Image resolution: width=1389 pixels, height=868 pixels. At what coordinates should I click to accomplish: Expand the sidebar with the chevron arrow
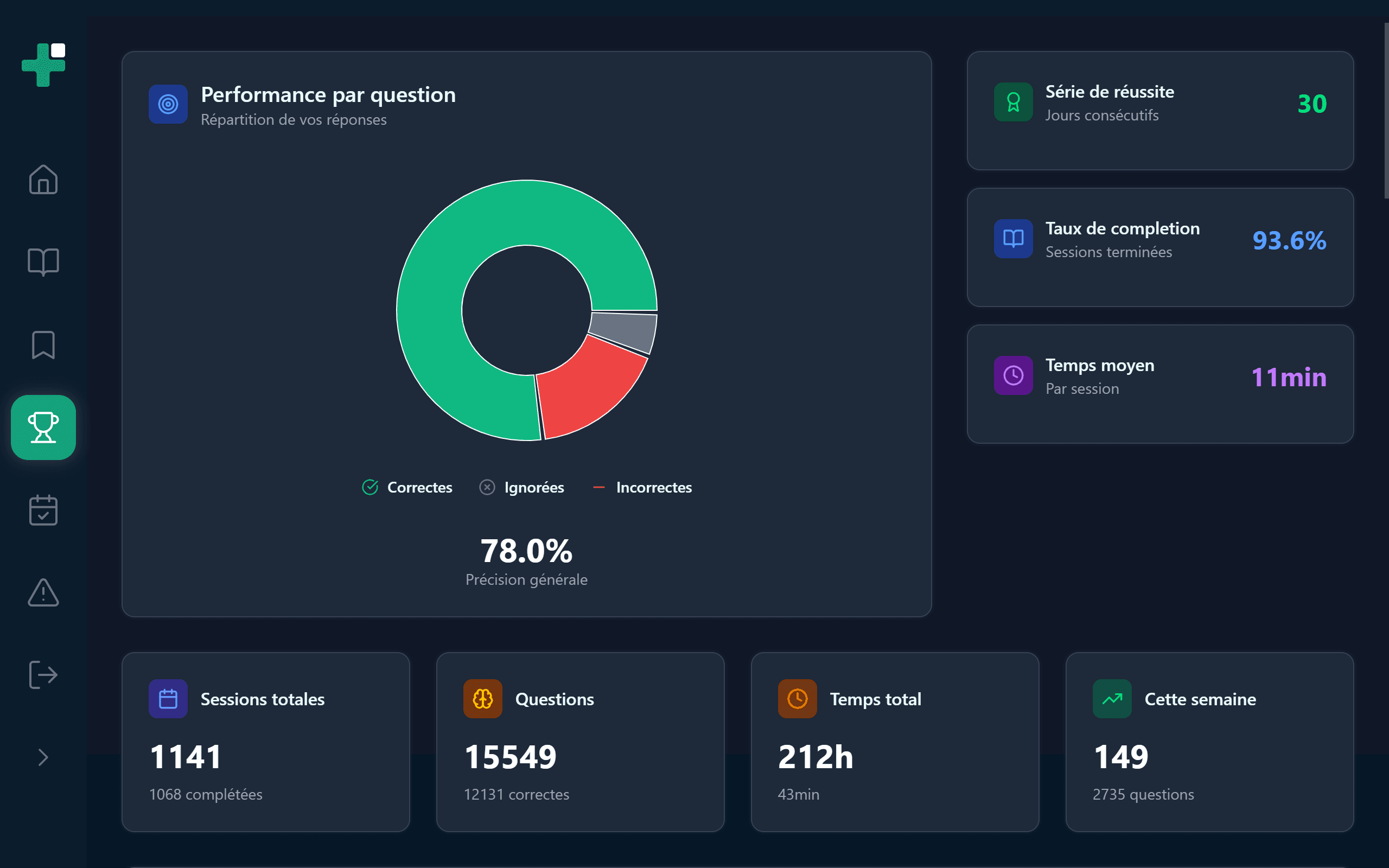43,757
